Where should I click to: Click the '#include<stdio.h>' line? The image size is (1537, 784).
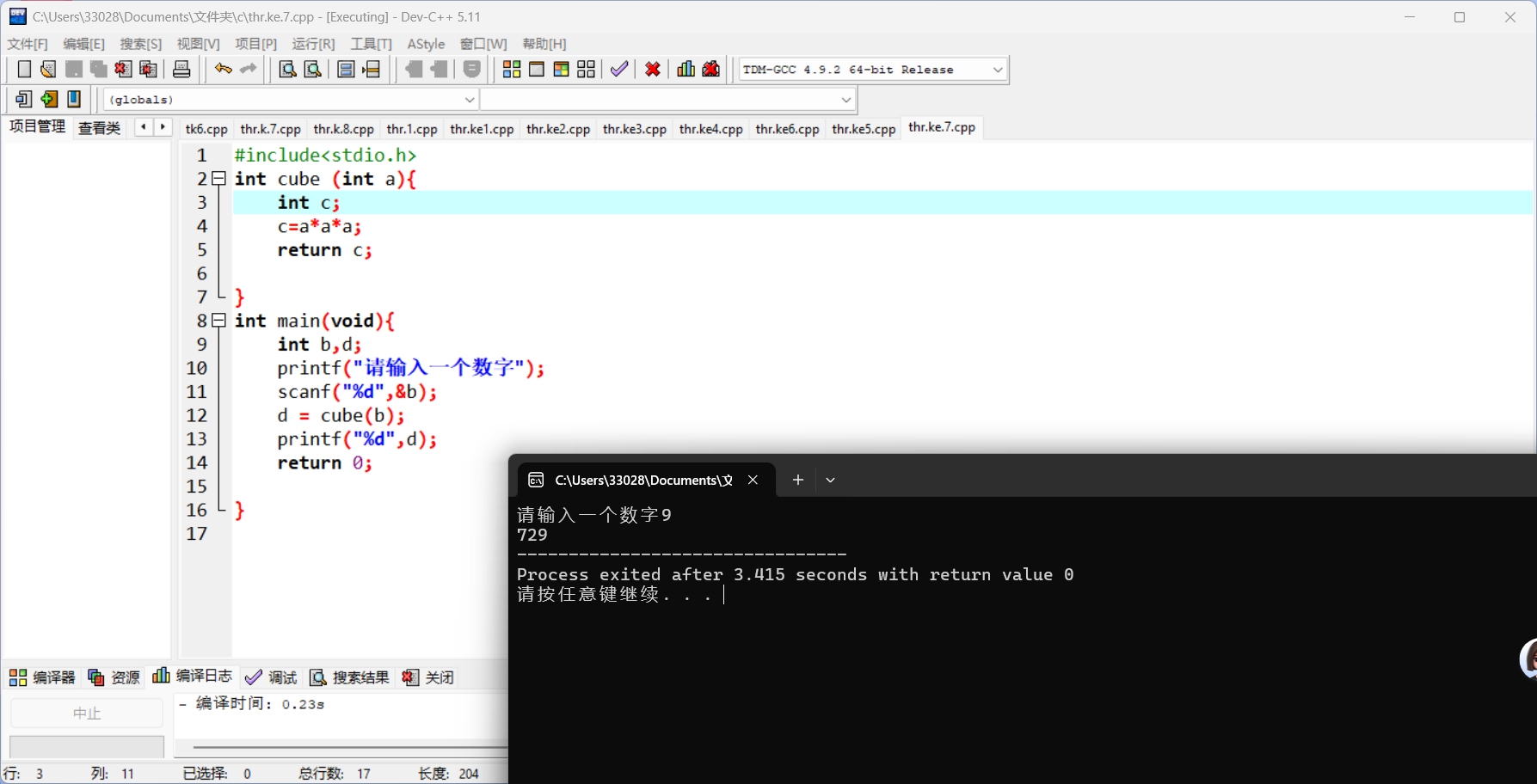[x=325, y=156]
